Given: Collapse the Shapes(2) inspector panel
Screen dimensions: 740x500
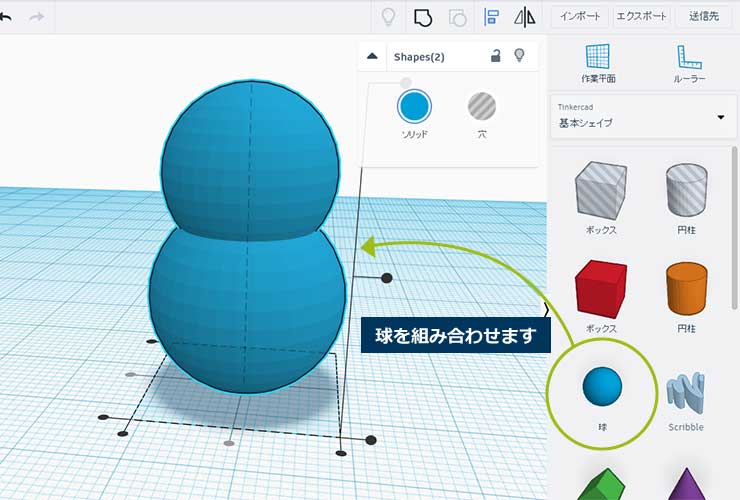Looking at the screenshot, I should pos(372,56).
